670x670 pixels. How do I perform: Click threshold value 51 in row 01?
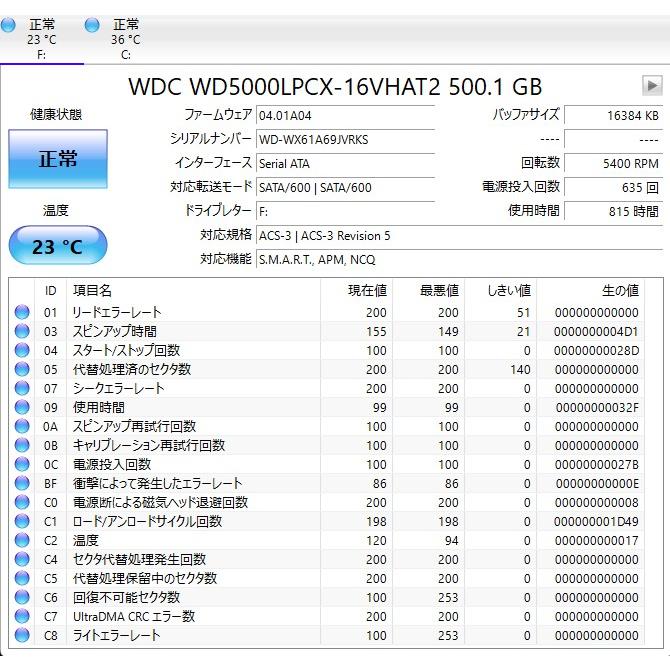[x=523, y=312]
